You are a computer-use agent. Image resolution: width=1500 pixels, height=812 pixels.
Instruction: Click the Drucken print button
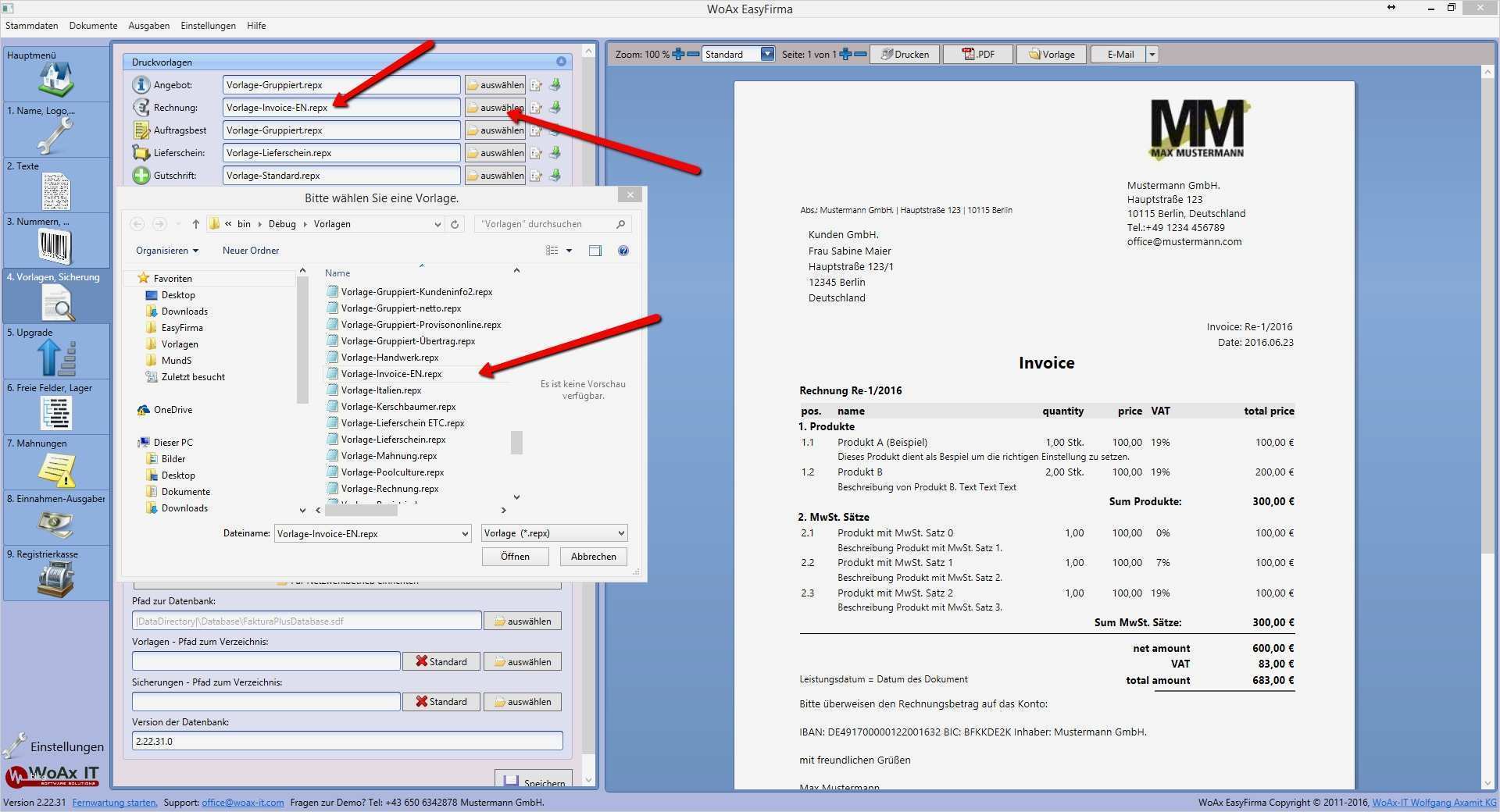point(904,54)
